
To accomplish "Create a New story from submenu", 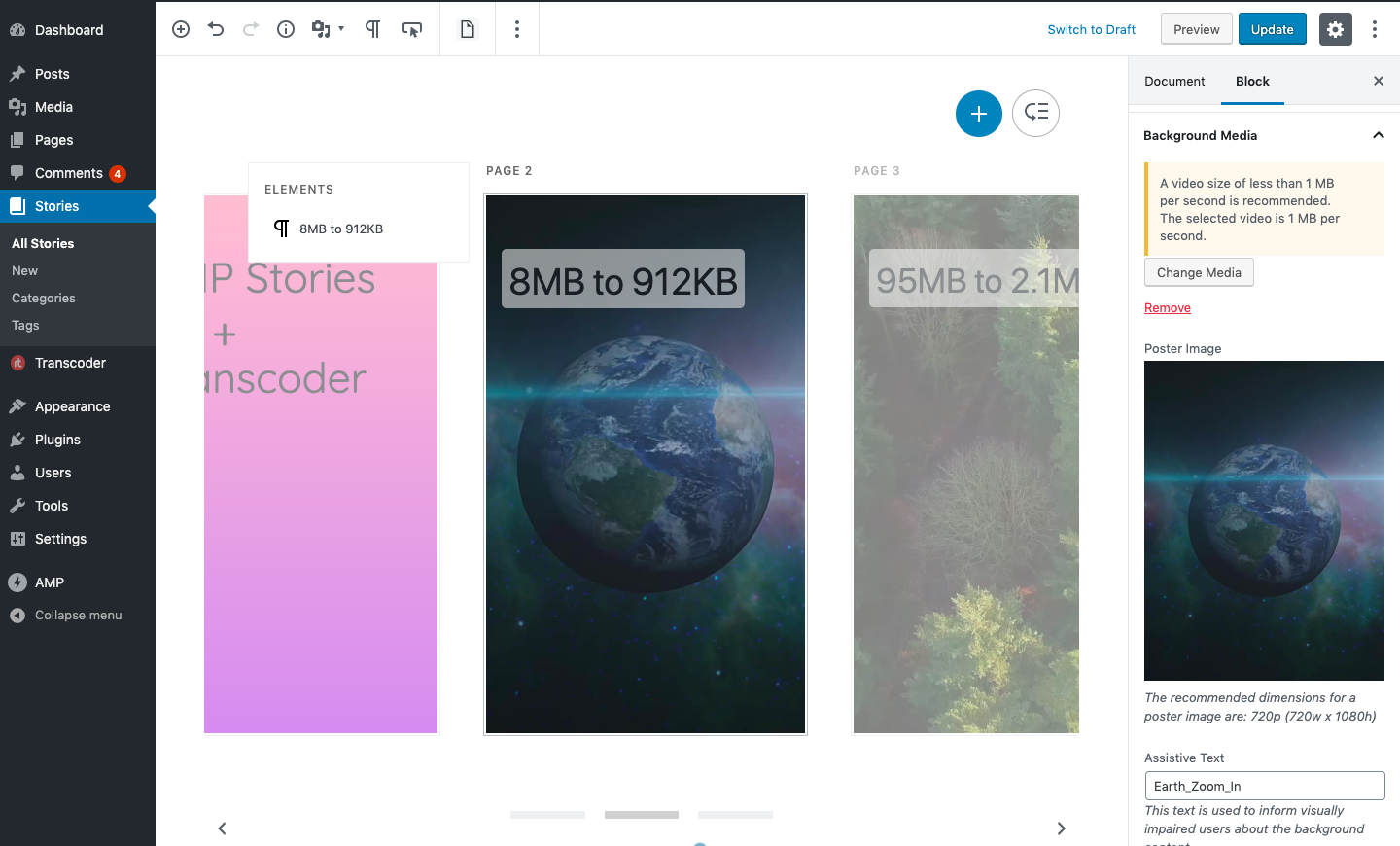I will (x=25, y=270).
